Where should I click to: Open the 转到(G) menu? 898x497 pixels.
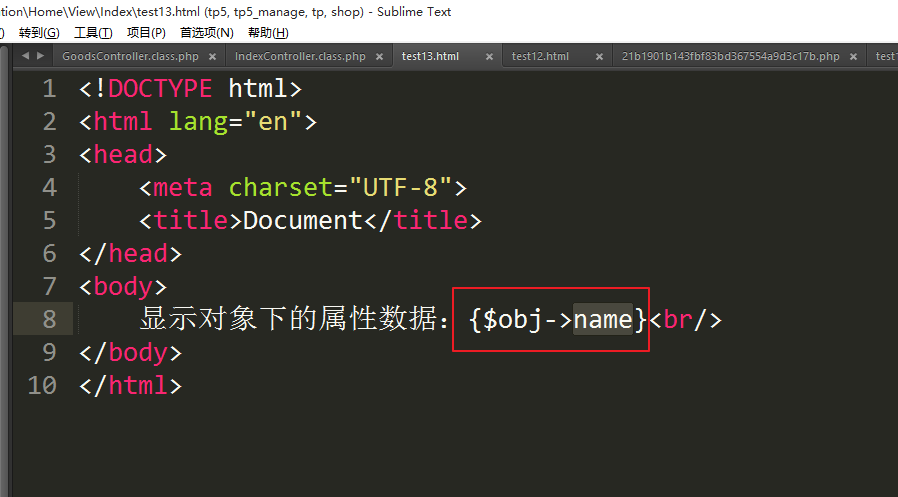pos(39,33)
